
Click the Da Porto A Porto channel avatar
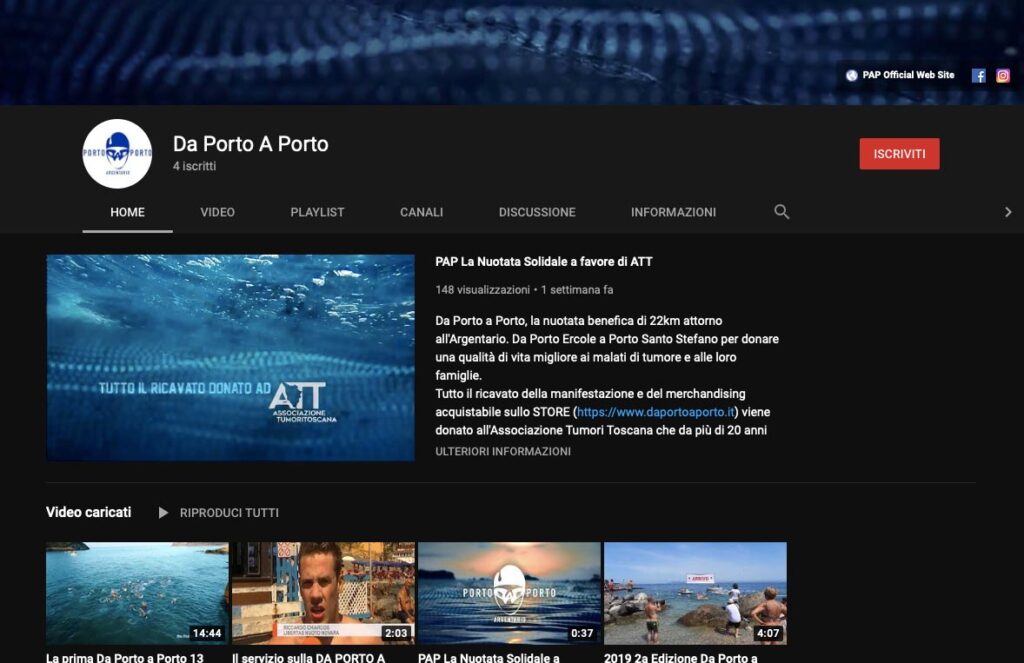pyautogui.click(x=118, y=154)
